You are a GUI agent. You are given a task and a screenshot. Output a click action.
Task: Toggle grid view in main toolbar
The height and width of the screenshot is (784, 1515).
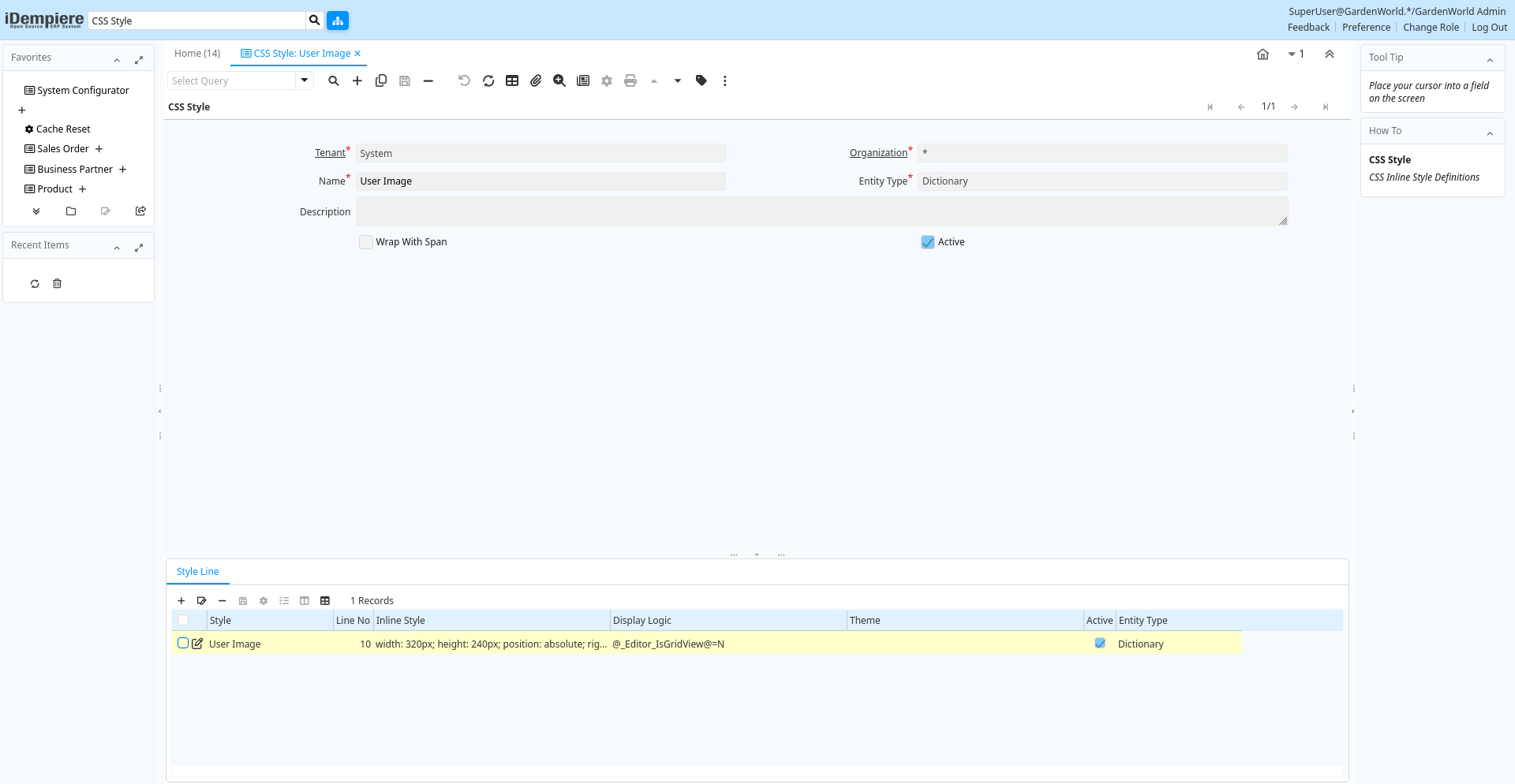(512, 80)
